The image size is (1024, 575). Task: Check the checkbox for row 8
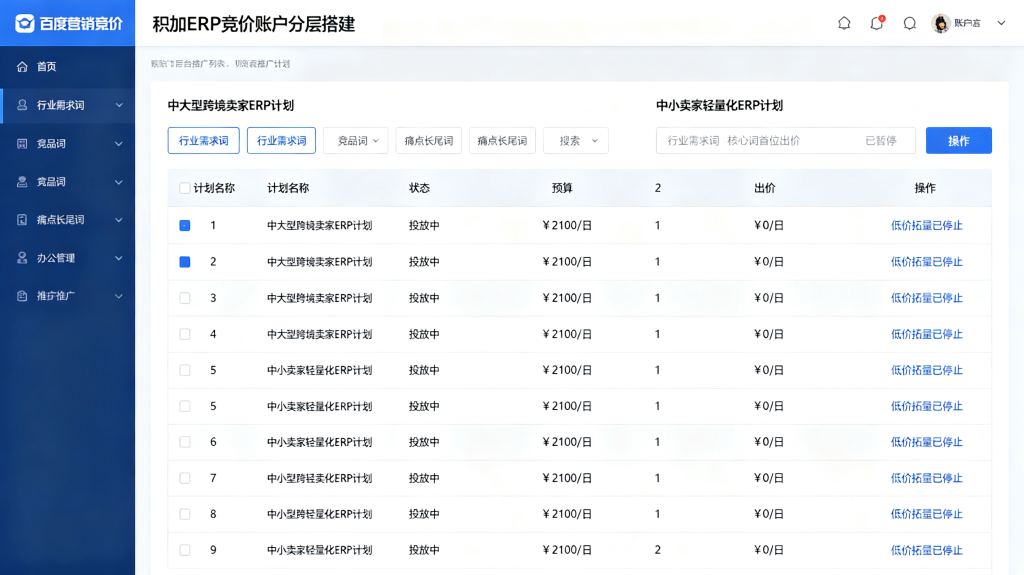(185, 514)
